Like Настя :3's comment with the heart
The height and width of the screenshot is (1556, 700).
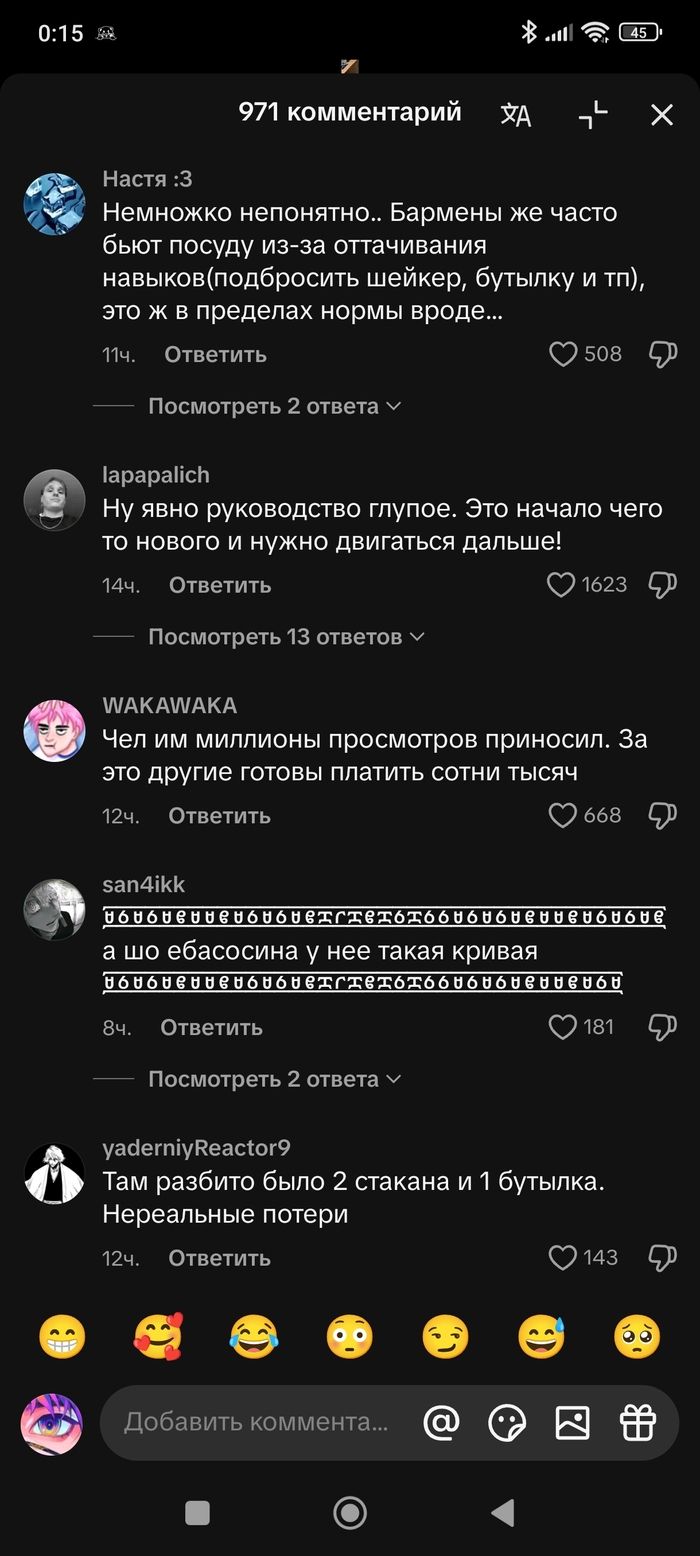click(x=564, y=354)
